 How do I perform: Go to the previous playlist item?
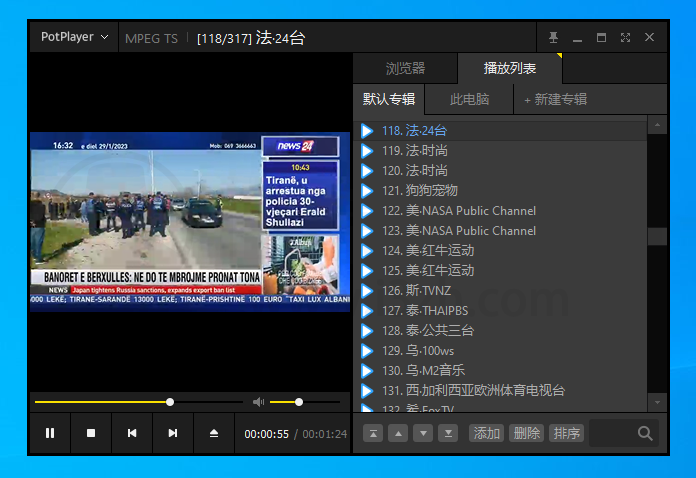click(x=132, y=433)
